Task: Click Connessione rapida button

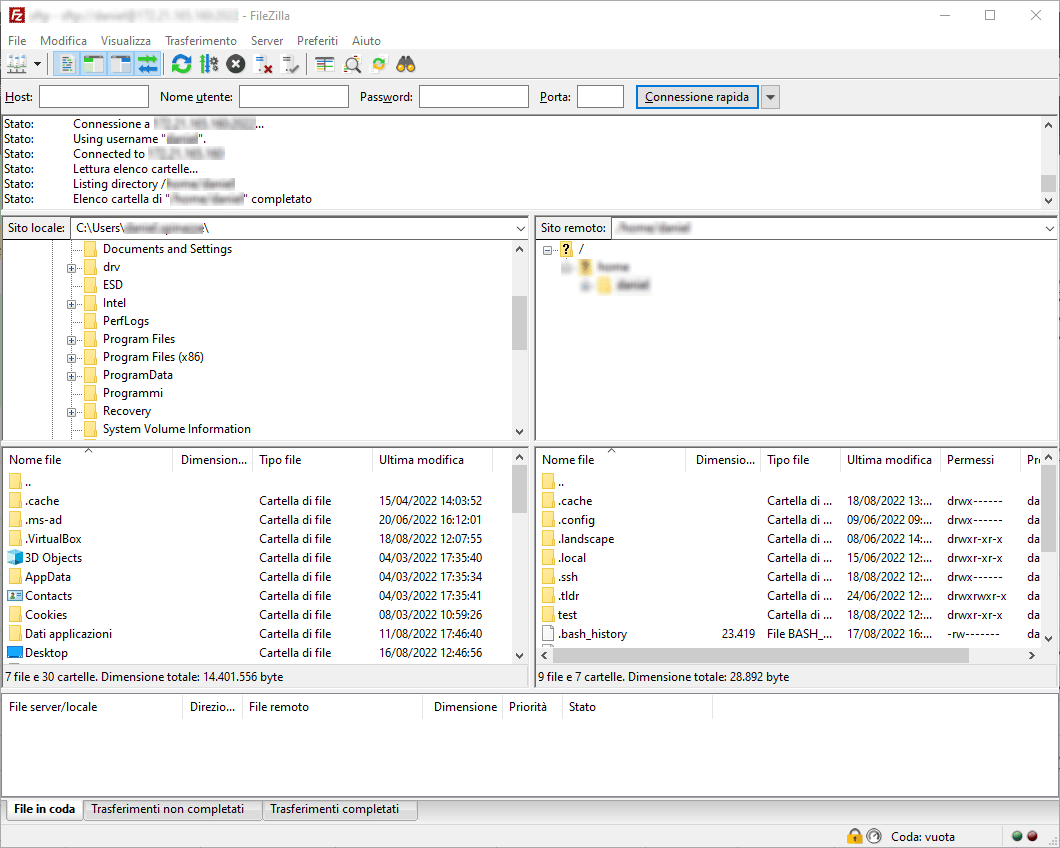Action: click(x=697, y=97)
